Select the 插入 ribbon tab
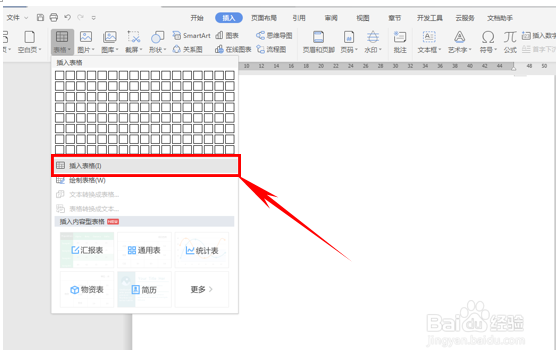Screen dimensions: 556x360 229,18
